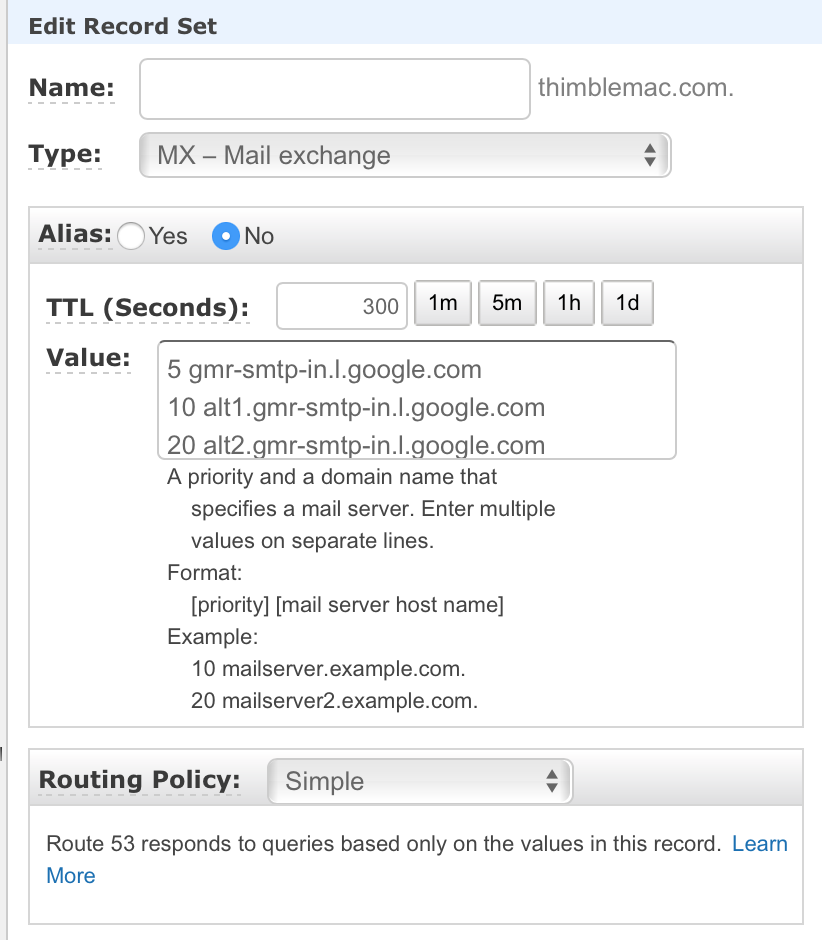822x940 pixels.
Task: Open the Type dropdown showing MX
Action: point(404,155)
